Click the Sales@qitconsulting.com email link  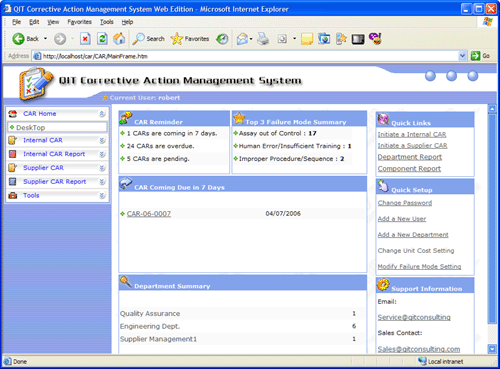419,349
